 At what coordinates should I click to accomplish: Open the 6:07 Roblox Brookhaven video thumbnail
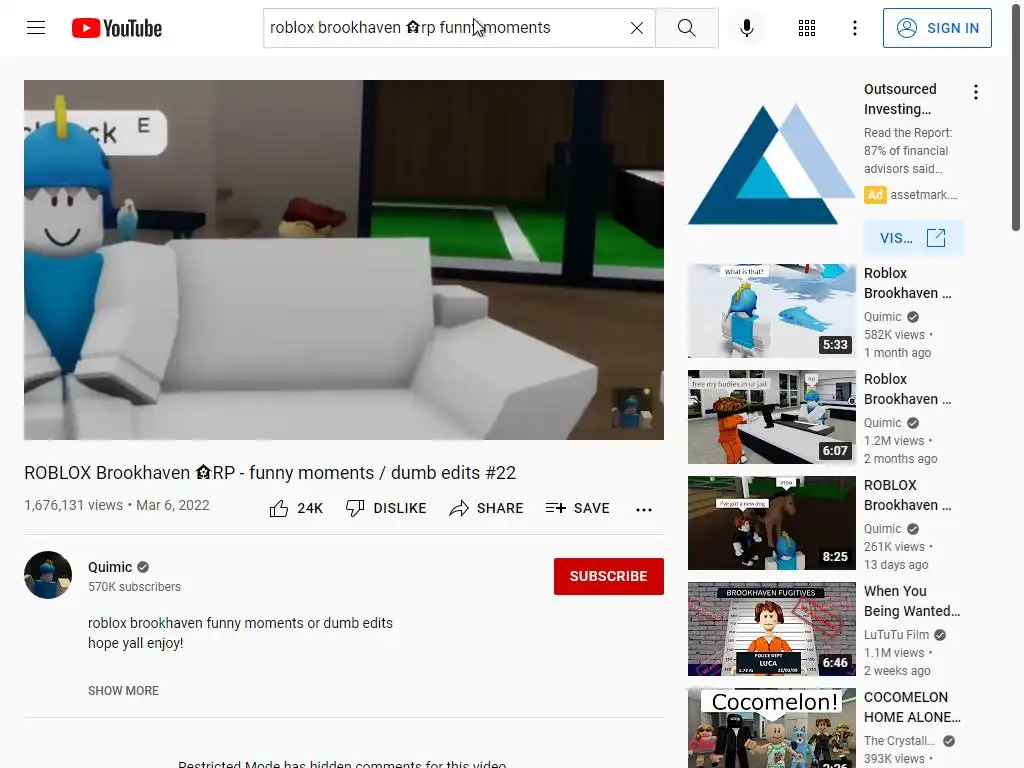[x=771, y=417]
